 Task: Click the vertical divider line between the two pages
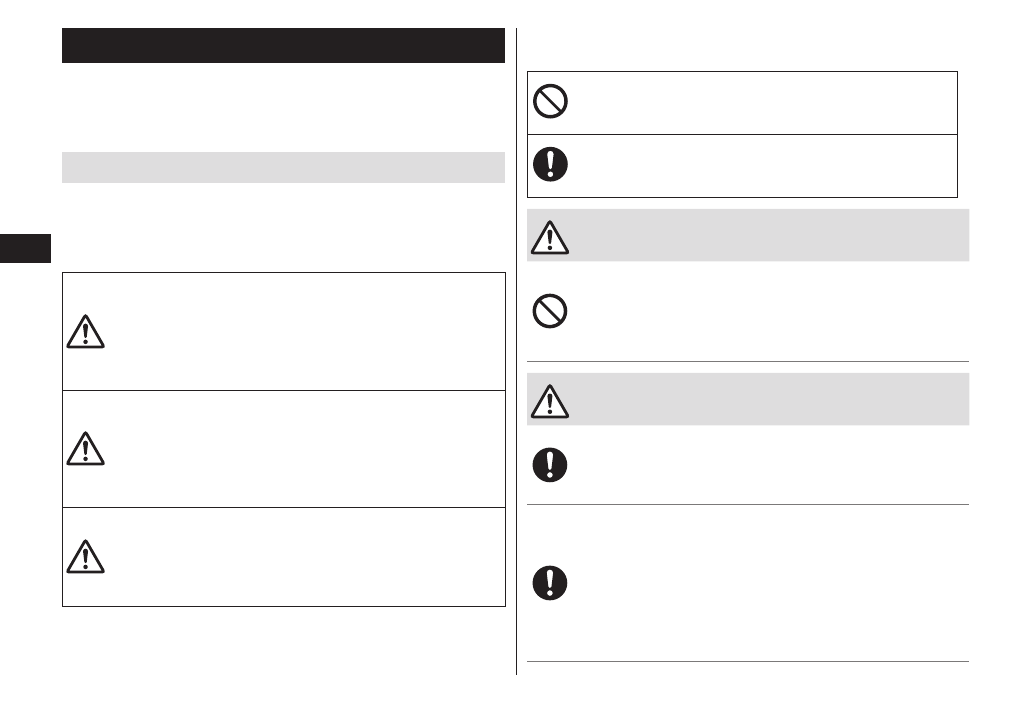[x=517, y=350]
